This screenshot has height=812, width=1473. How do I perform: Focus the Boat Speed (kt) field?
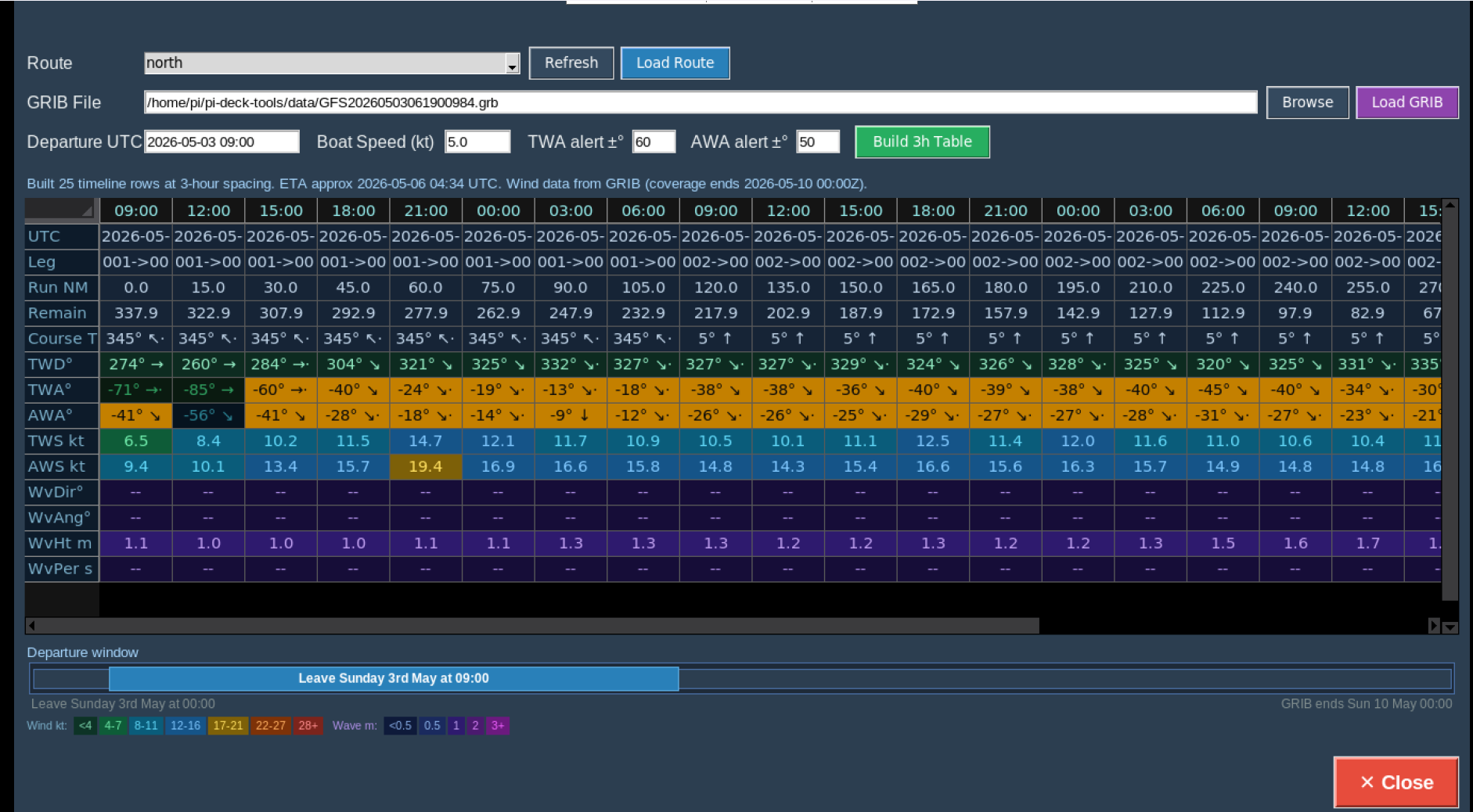click(477, 142)
